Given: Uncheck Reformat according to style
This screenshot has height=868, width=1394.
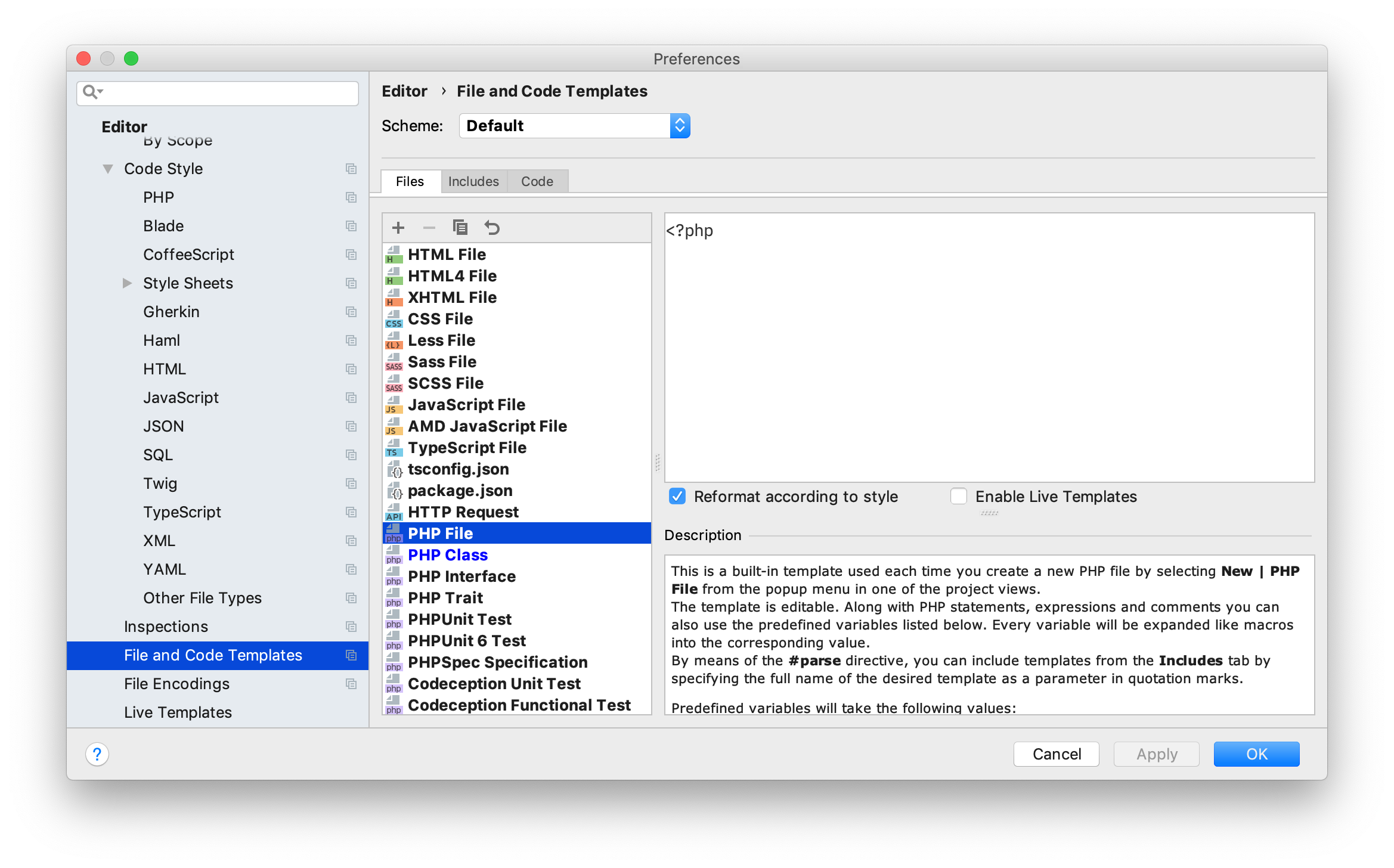Looking at the screenshot, I should pyautogui.click(x=677, y=496).
